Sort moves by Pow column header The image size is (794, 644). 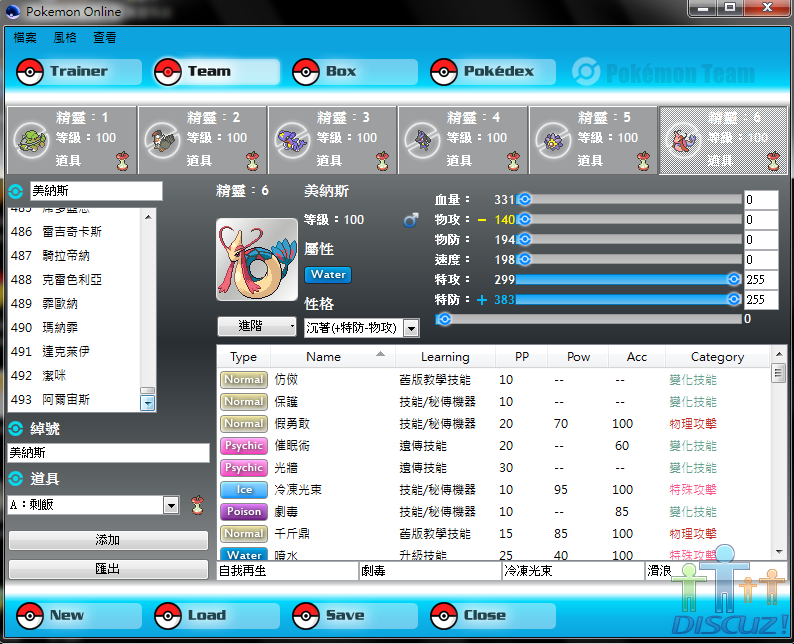point(578,357)
